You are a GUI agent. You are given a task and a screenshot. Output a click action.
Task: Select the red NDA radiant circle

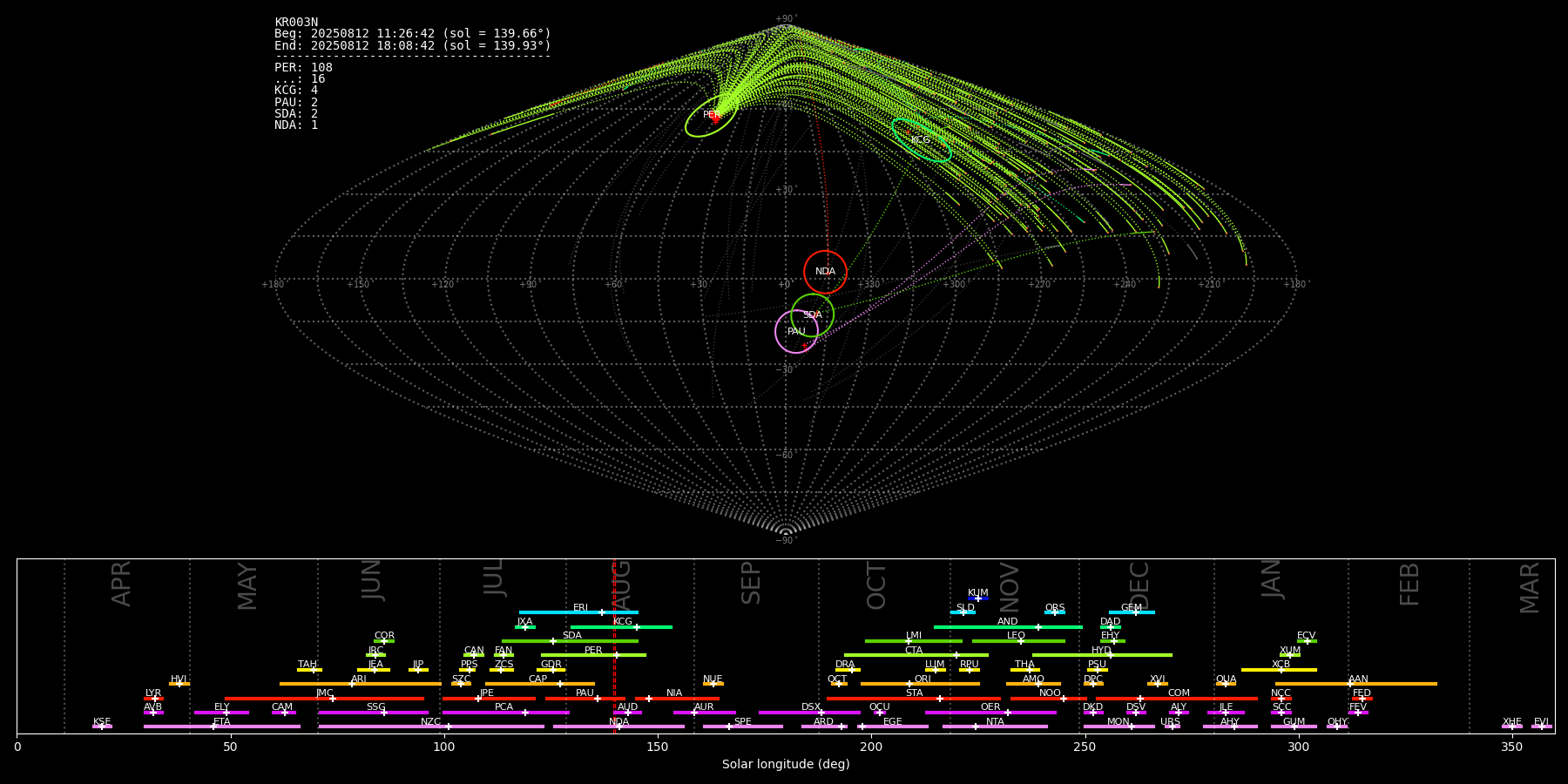(x=825, y=272)
